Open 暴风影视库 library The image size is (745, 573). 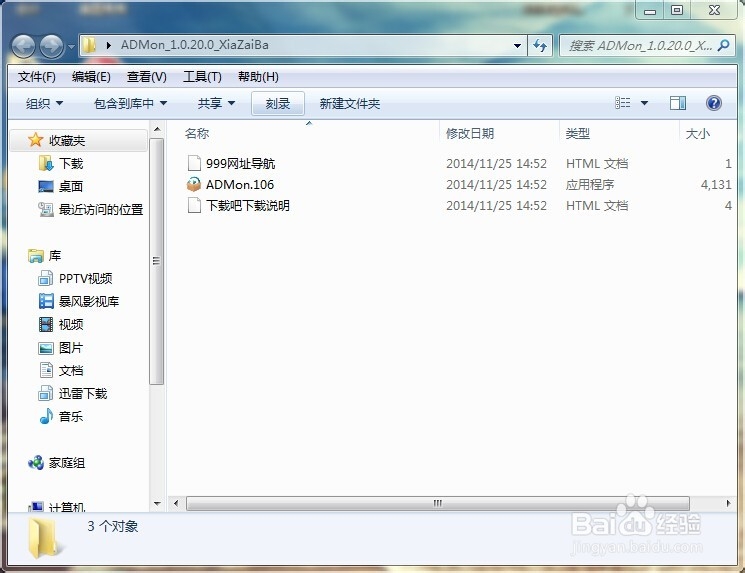(x=89, y=301)
